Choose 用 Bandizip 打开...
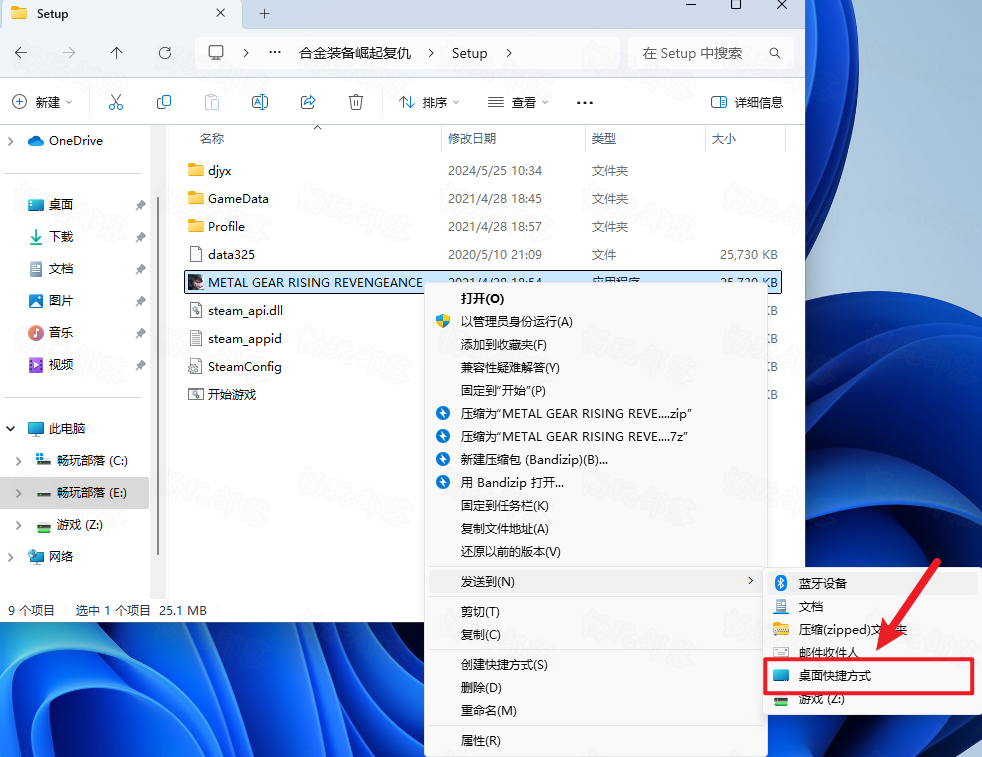Screen dimensions: 982x757 pos(596,483)
